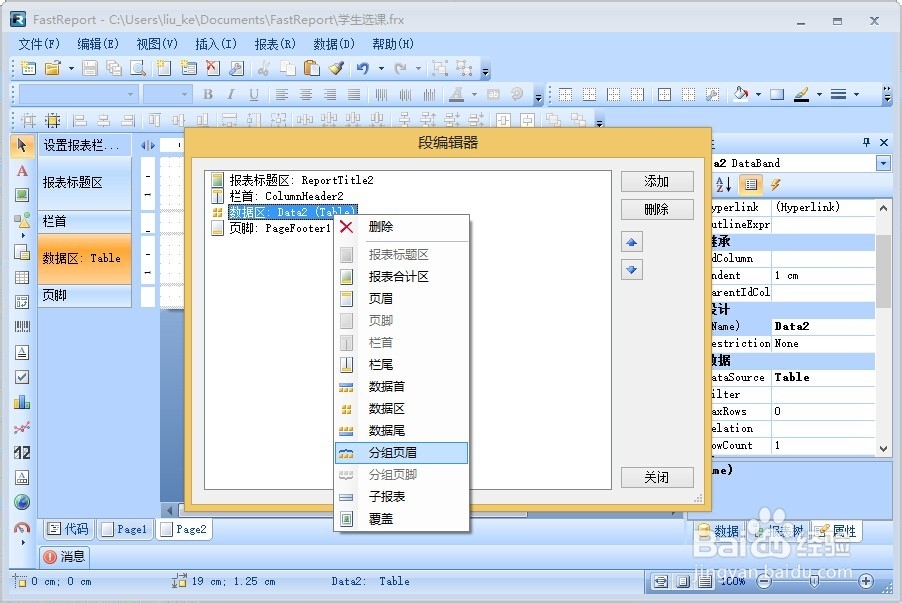This screenshot has width=902, height=603.
Task: Toggle Underline formatting
Action: click(x=254, y=94)
